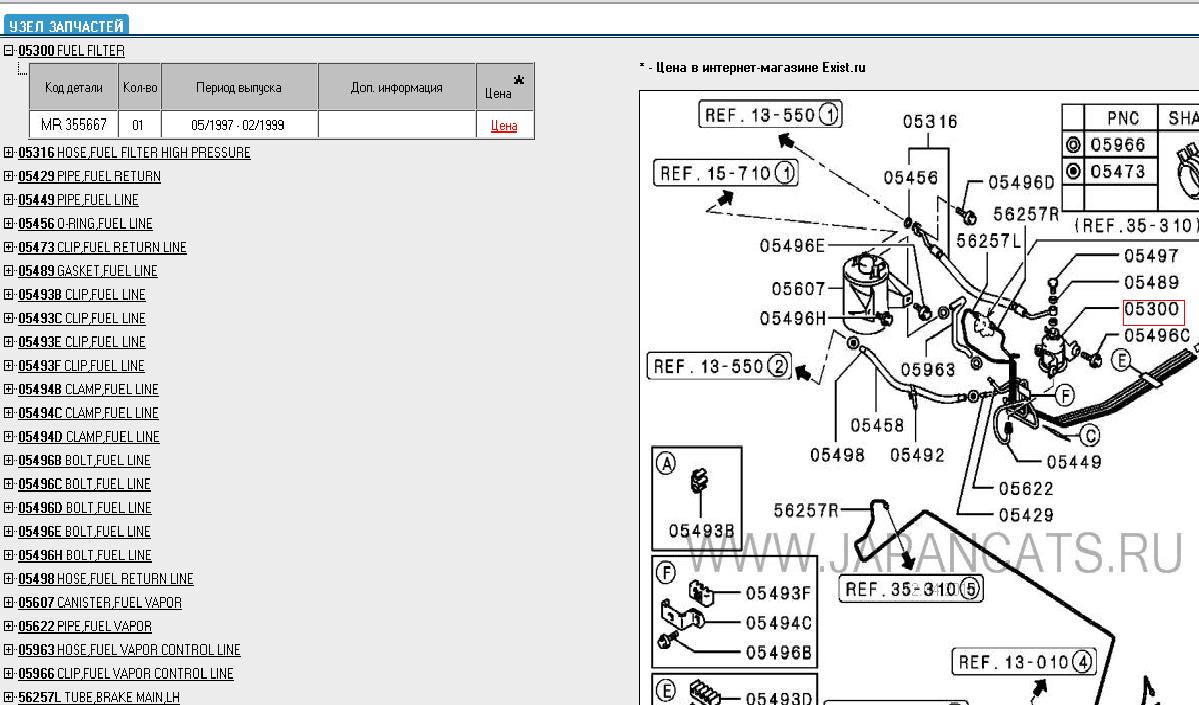Click the 05963 label in diagram

pyautogui.click(x=928, y=370)
